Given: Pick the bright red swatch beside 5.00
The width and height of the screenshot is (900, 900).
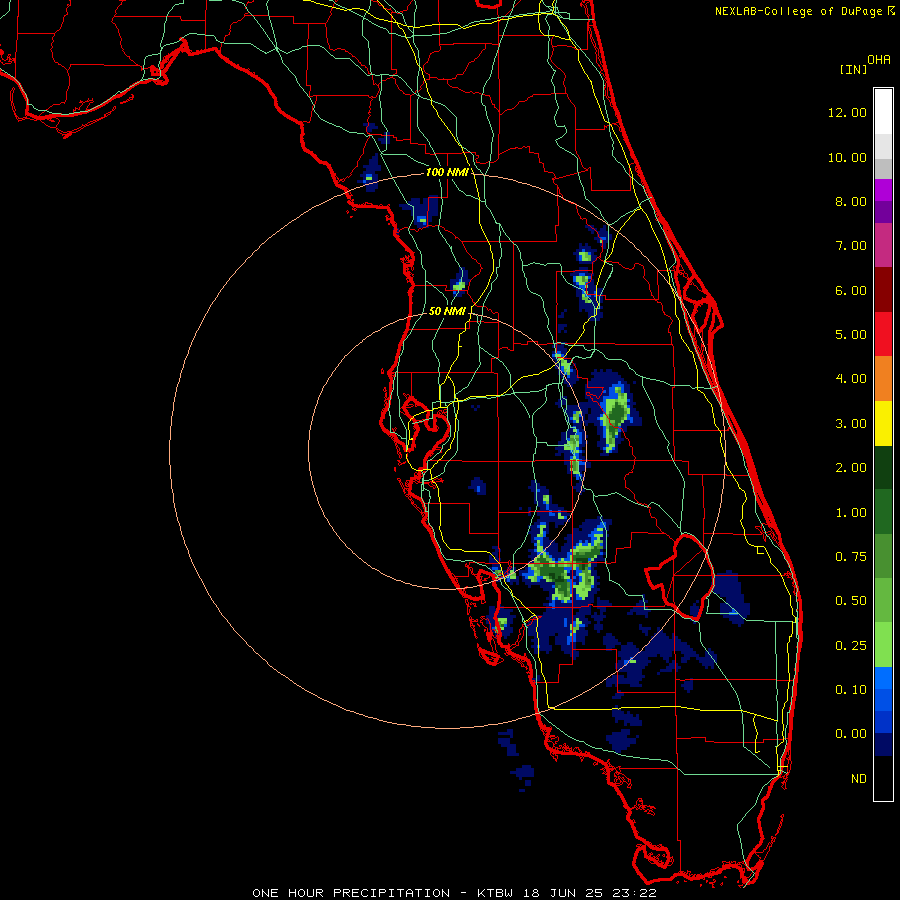Looking at the screenshot, I should (x=883, y=334).
